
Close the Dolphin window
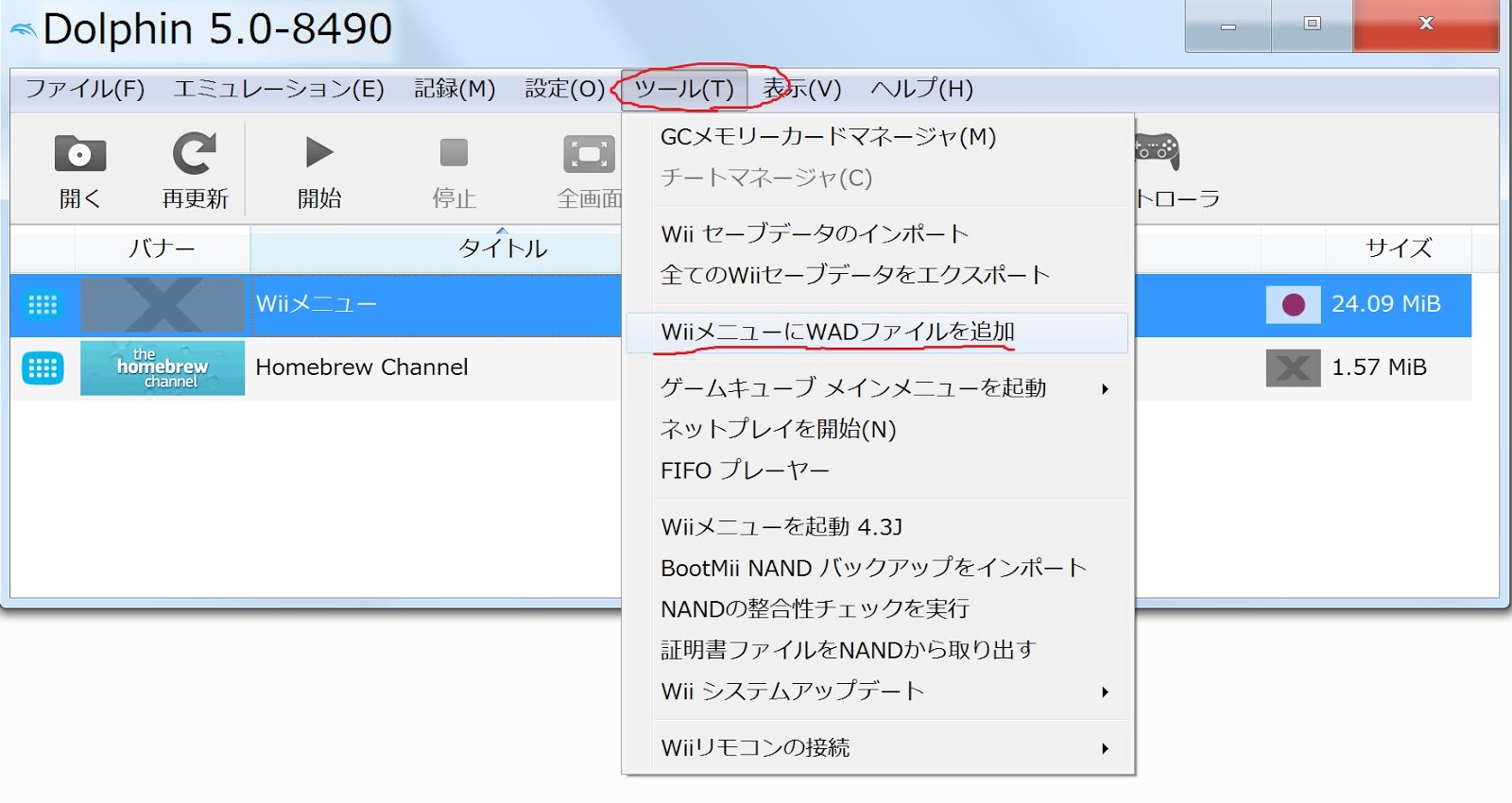(1426, 26)
